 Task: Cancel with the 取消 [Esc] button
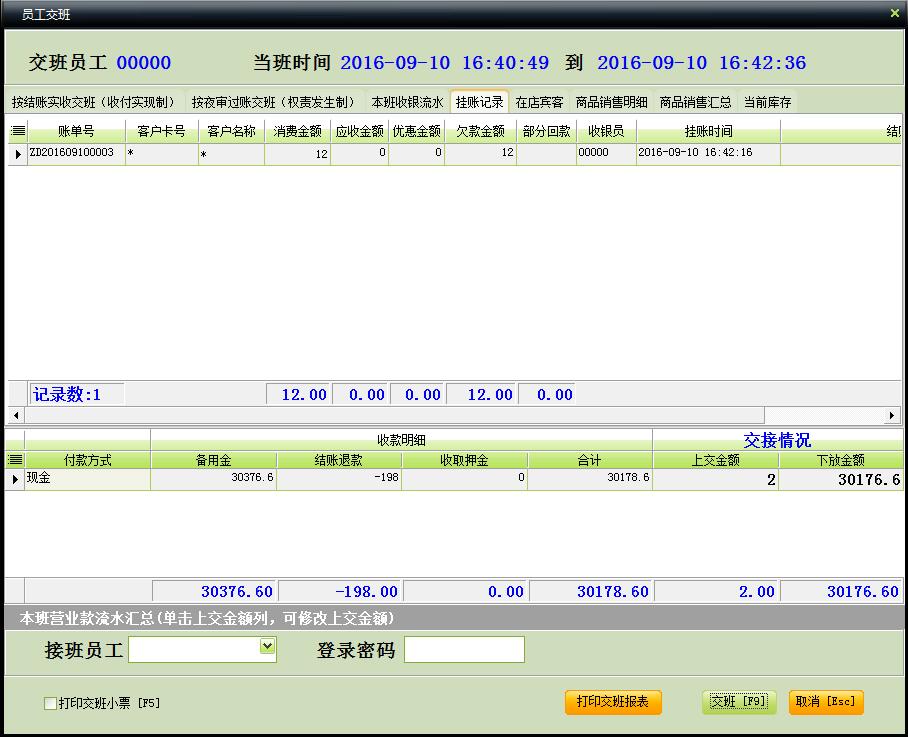826,702
